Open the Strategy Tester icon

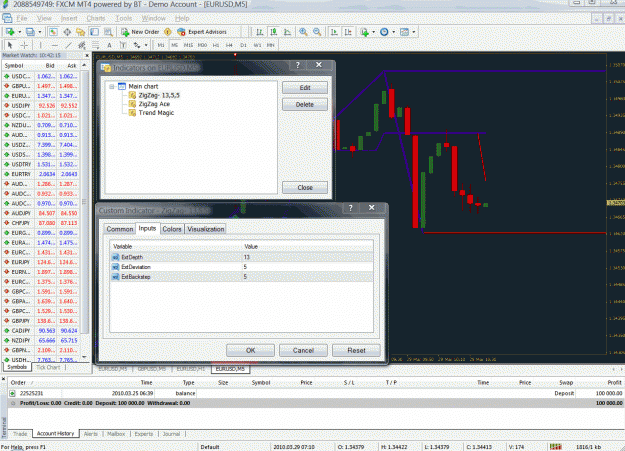point(108,32)
